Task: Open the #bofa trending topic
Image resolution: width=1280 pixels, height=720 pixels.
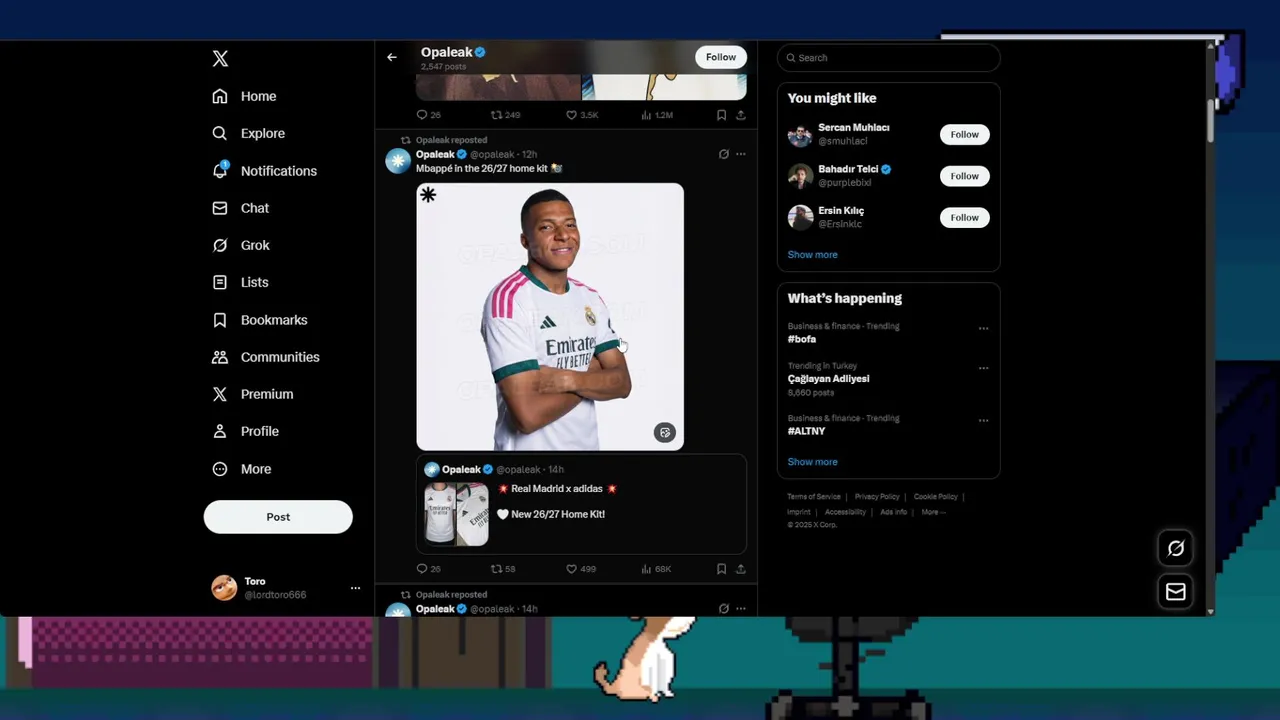Action: (802, 339)
